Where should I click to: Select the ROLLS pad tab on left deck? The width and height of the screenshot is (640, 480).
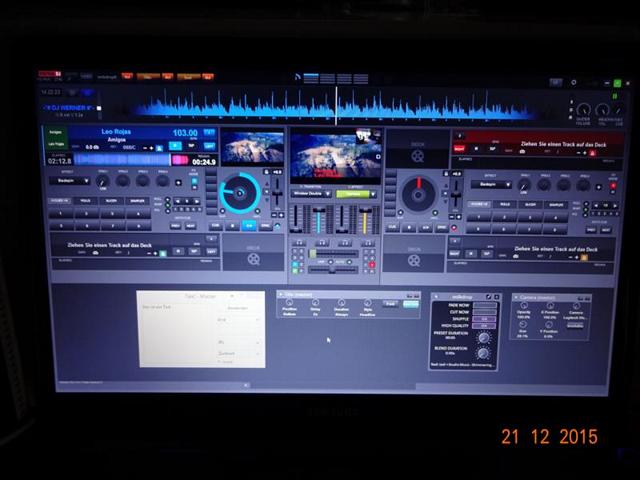pos(86,201)
